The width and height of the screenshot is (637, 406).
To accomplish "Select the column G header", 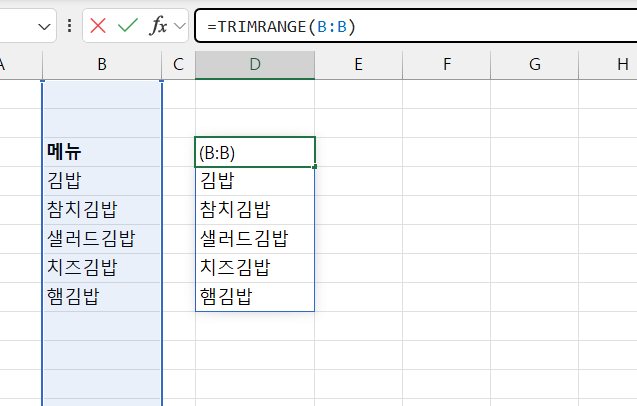I will point(535,65).
